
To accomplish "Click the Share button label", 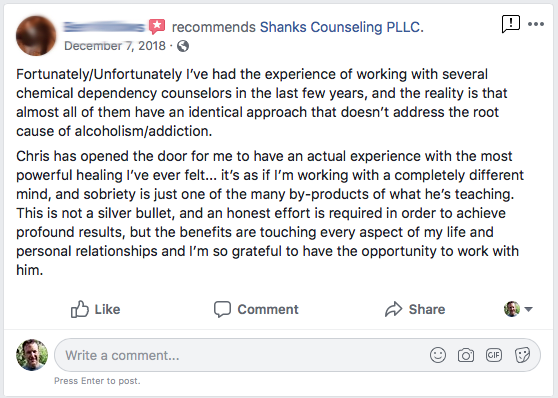I will click(427, 309).
